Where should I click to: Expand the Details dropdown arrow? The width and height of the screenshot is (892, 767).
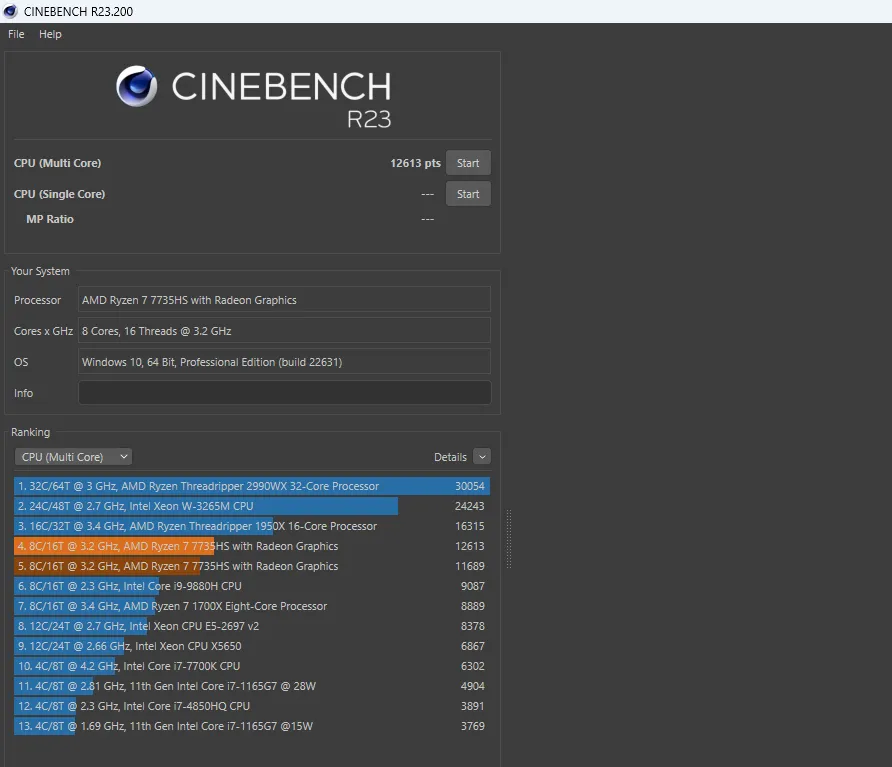coord(482,457)
